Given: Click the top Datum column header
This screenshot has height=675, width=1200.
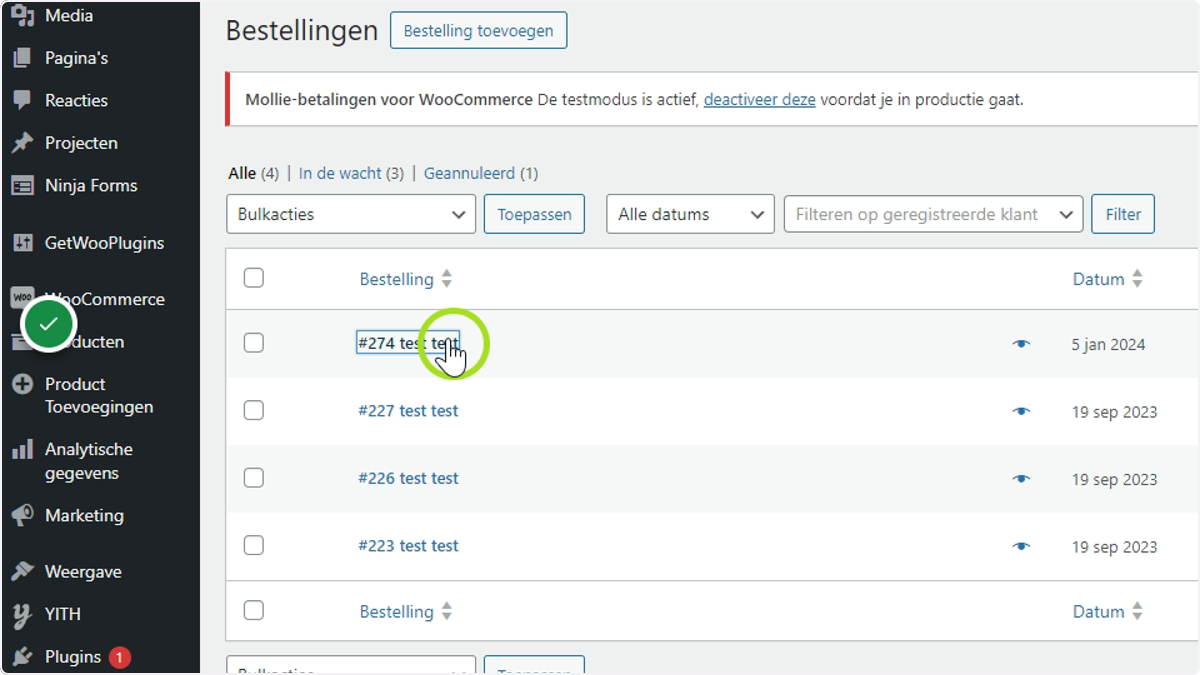Looking at the screenshot, I should (1099, 279).
